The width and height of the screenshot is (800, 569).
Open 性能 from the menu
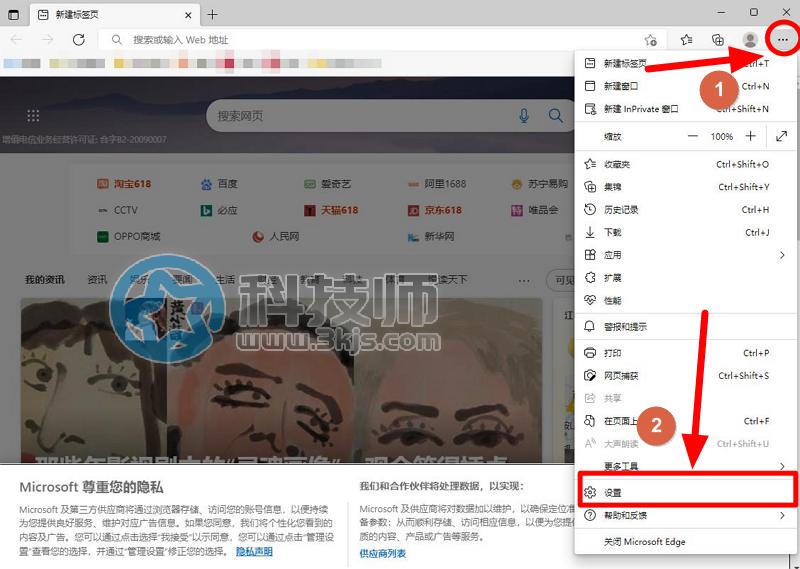[x=686, y=301]
